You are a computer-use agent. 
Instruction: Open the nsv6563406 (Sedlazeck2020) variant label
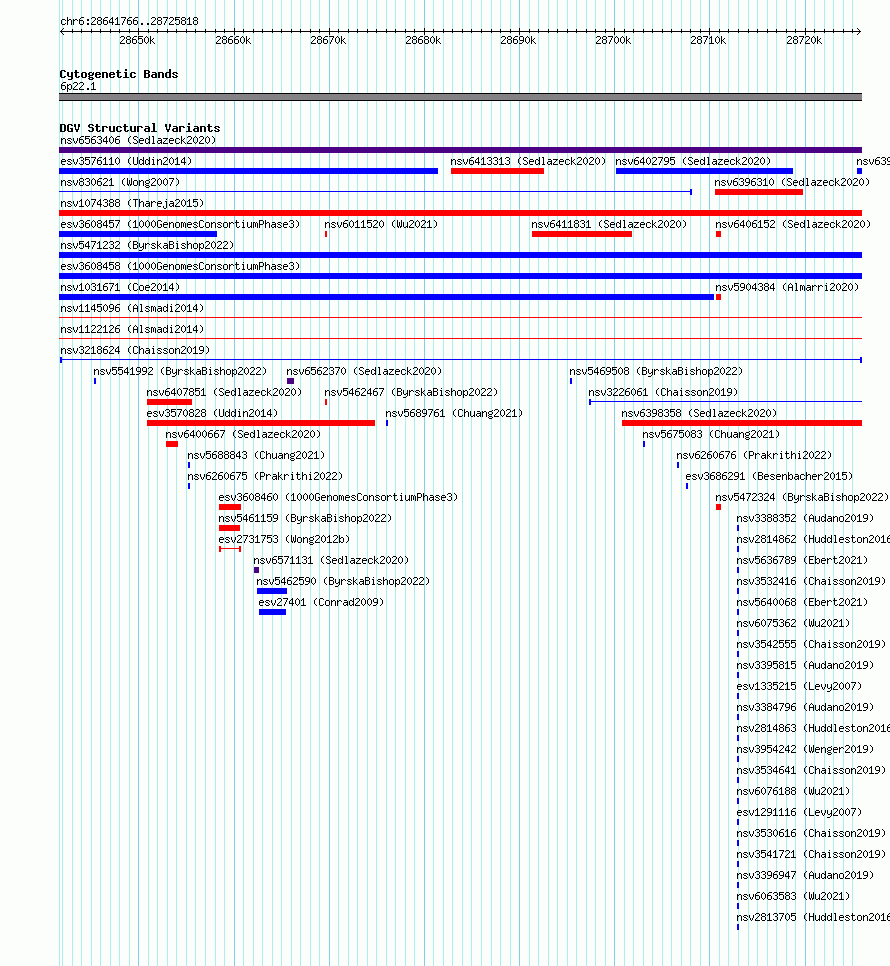coord(138,140)
